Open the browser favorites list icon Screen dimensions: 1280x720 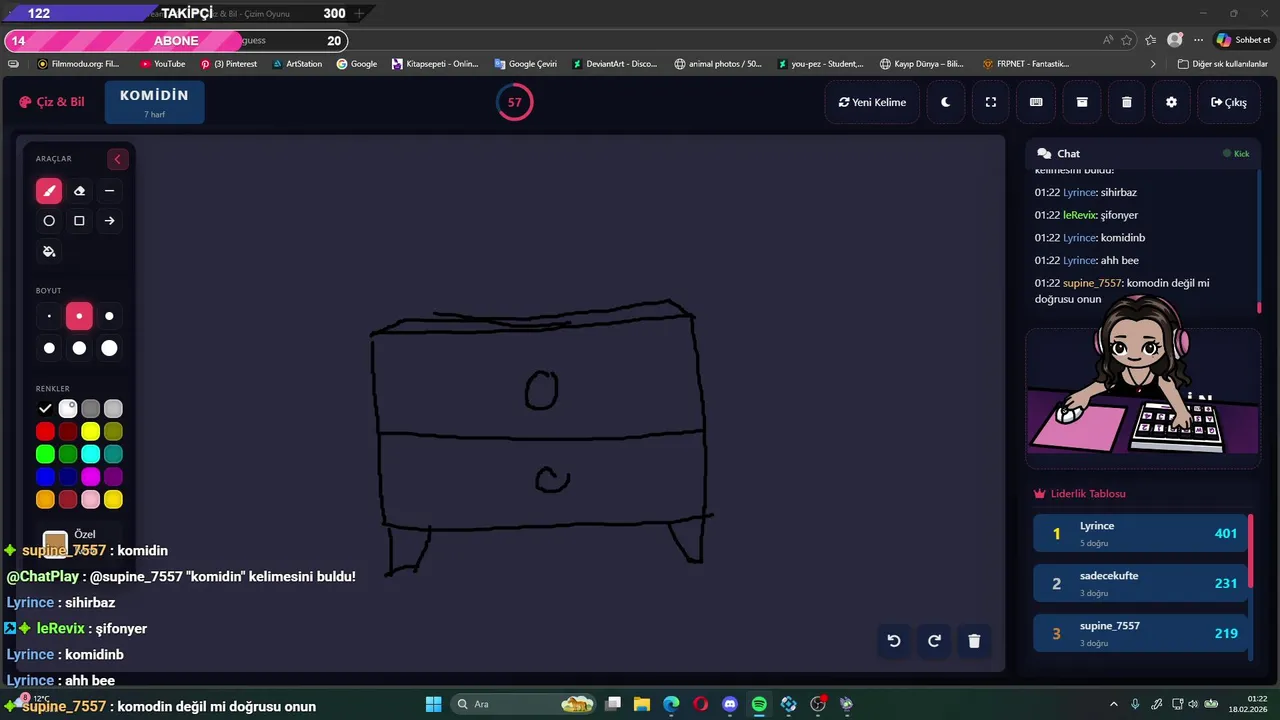click(x=1151, y=40)
